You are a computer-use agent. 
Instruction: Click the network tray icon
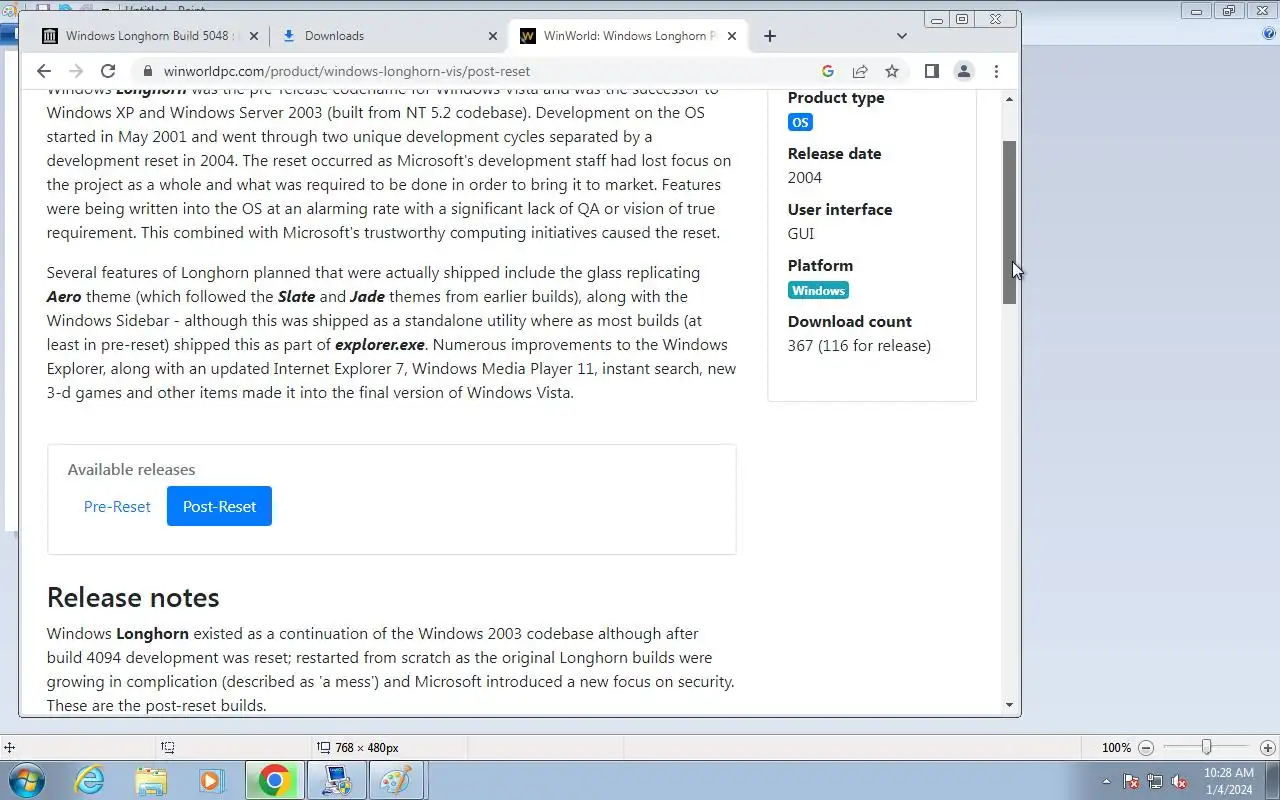pos(1155,781)
